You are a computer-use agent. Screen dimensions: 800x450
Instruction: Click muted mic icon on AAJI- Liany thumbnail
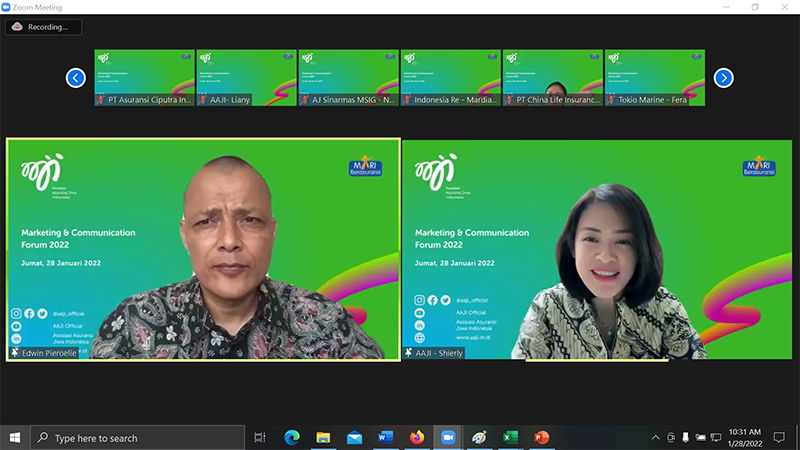click(x=203, y=100)
